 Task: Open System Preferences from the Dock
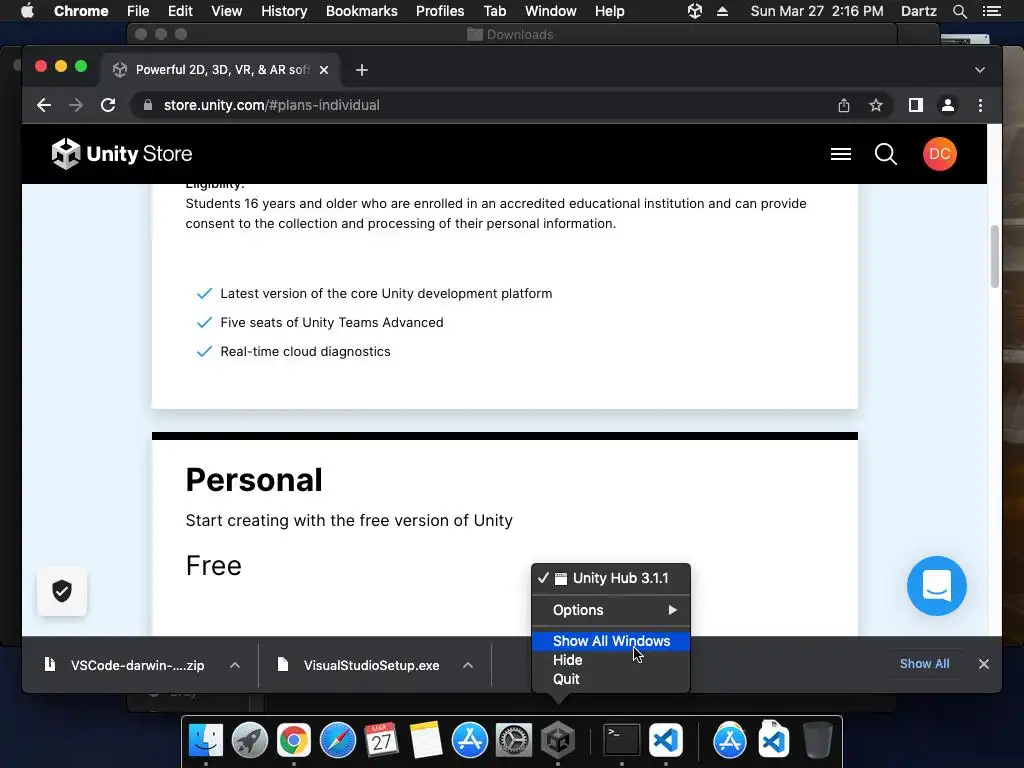pos(514,740)
